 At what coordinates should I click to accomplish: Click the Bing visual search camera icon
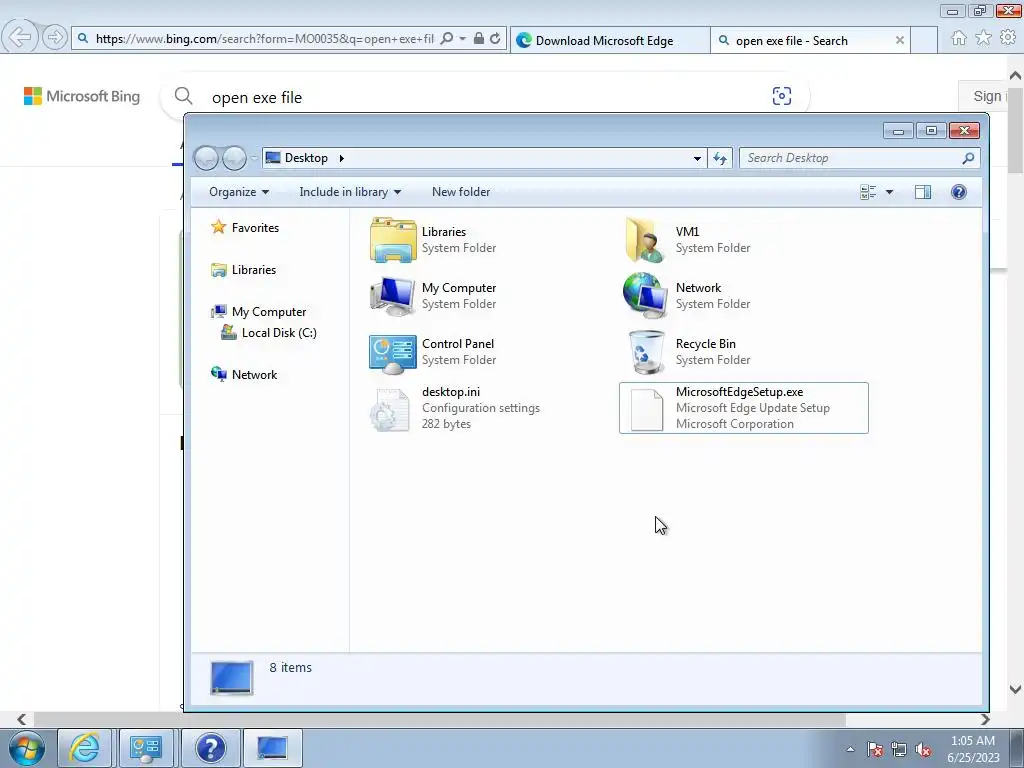click(782, 97)
